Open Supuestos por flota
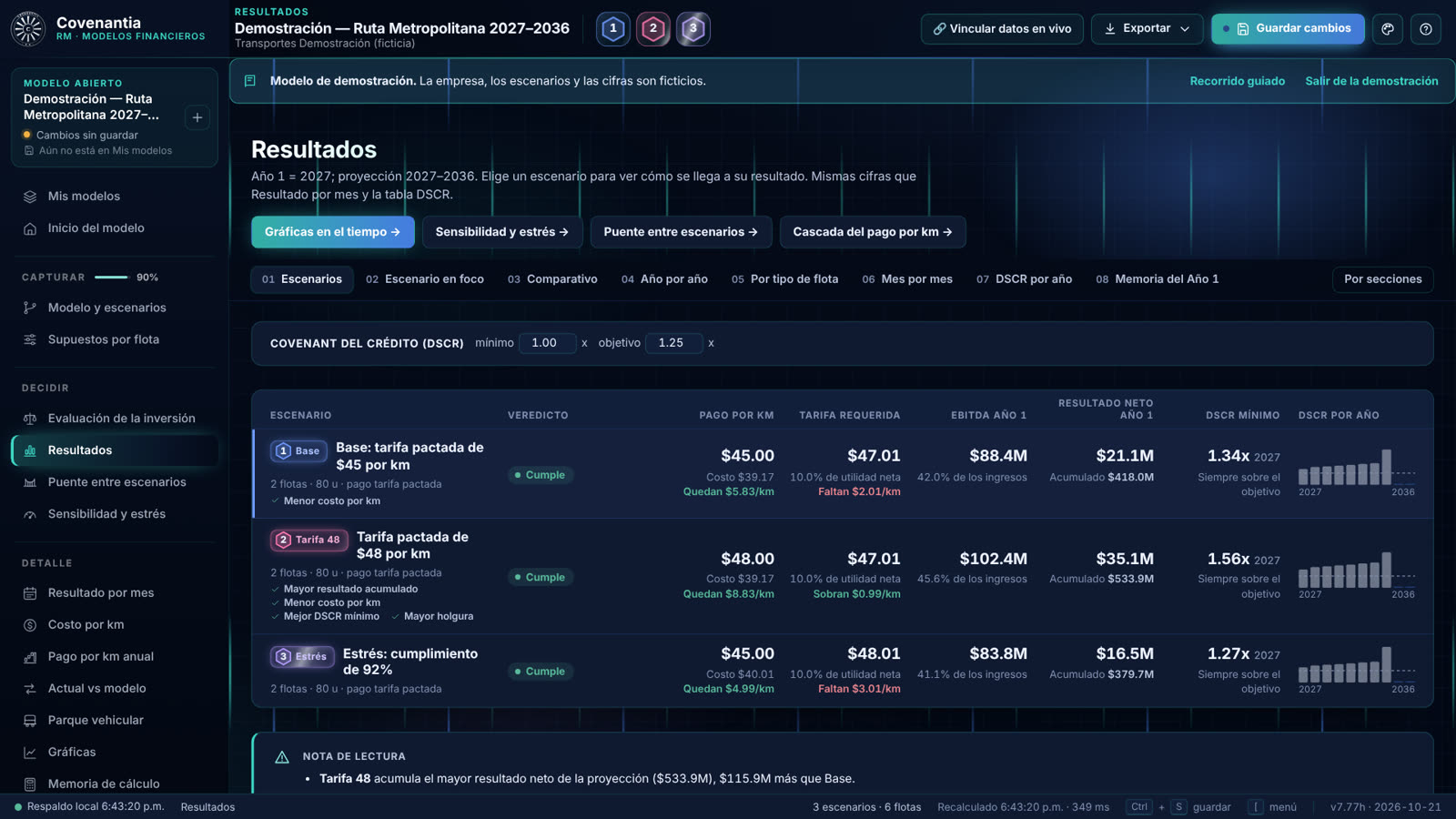 tap(115, 339)
